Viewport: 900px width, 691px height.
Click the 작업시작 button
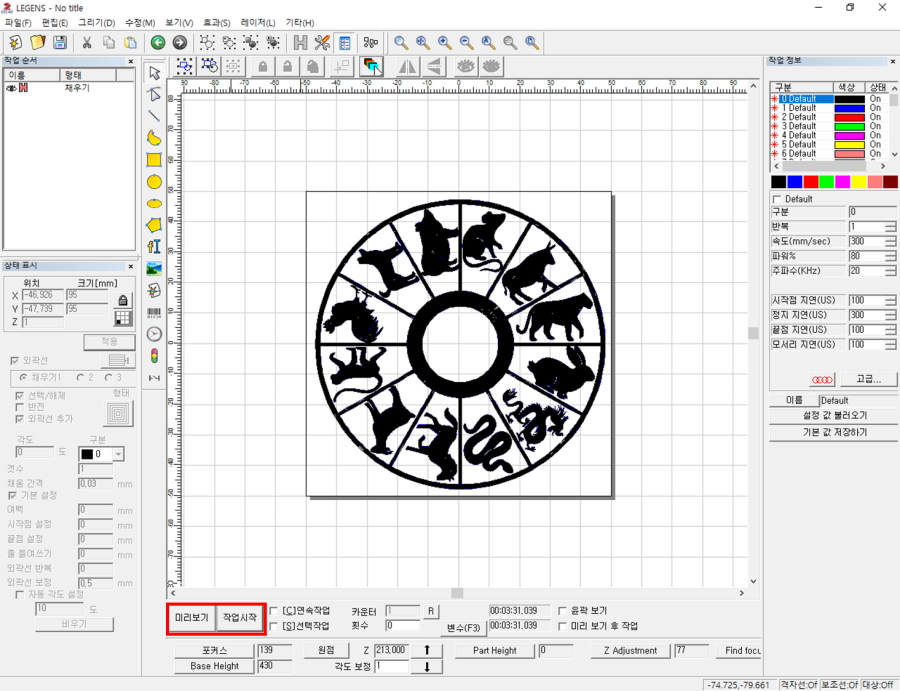click(x=240, y=618)
